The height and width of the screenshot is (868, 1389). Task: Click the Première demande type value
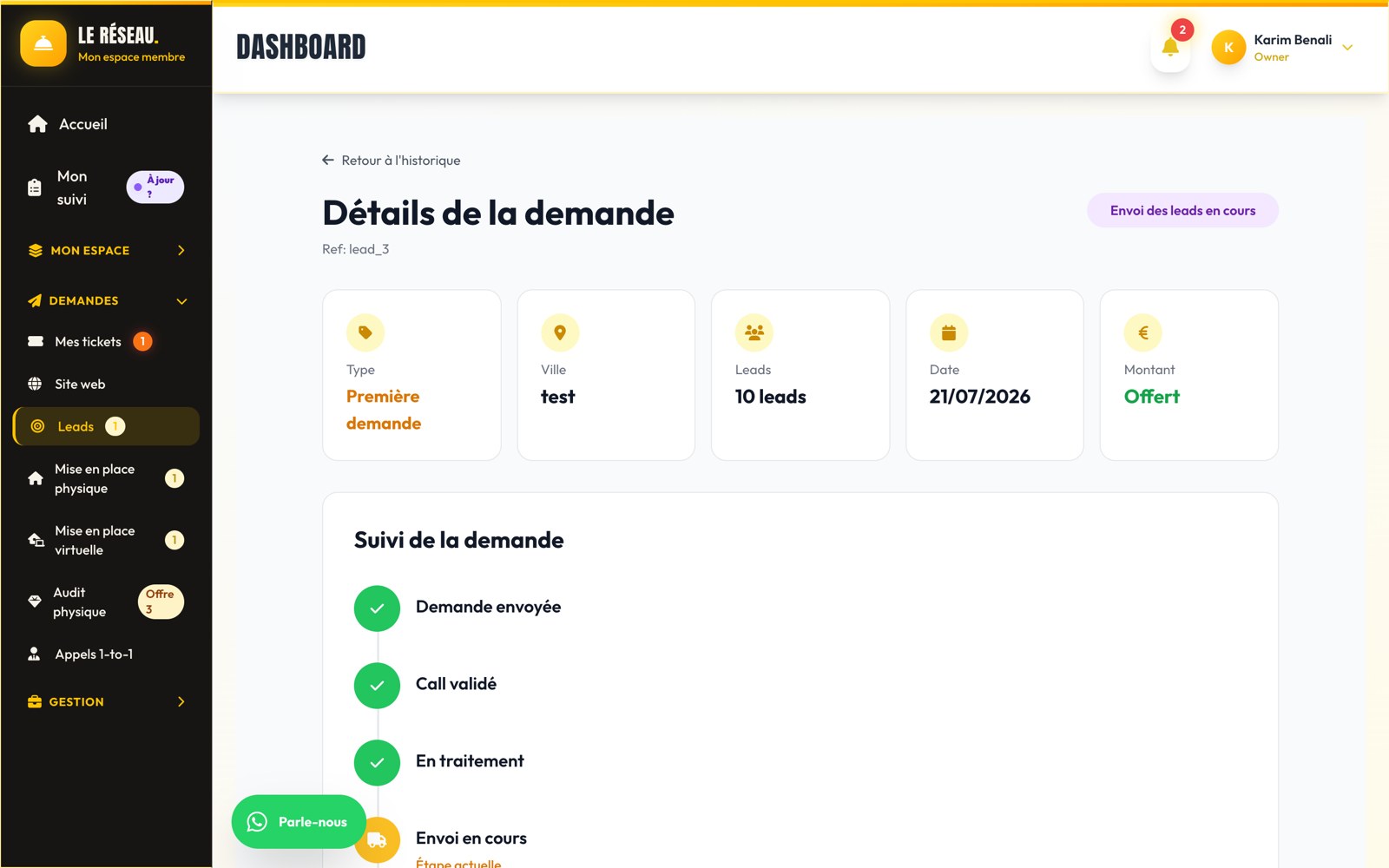coord(384,410)
